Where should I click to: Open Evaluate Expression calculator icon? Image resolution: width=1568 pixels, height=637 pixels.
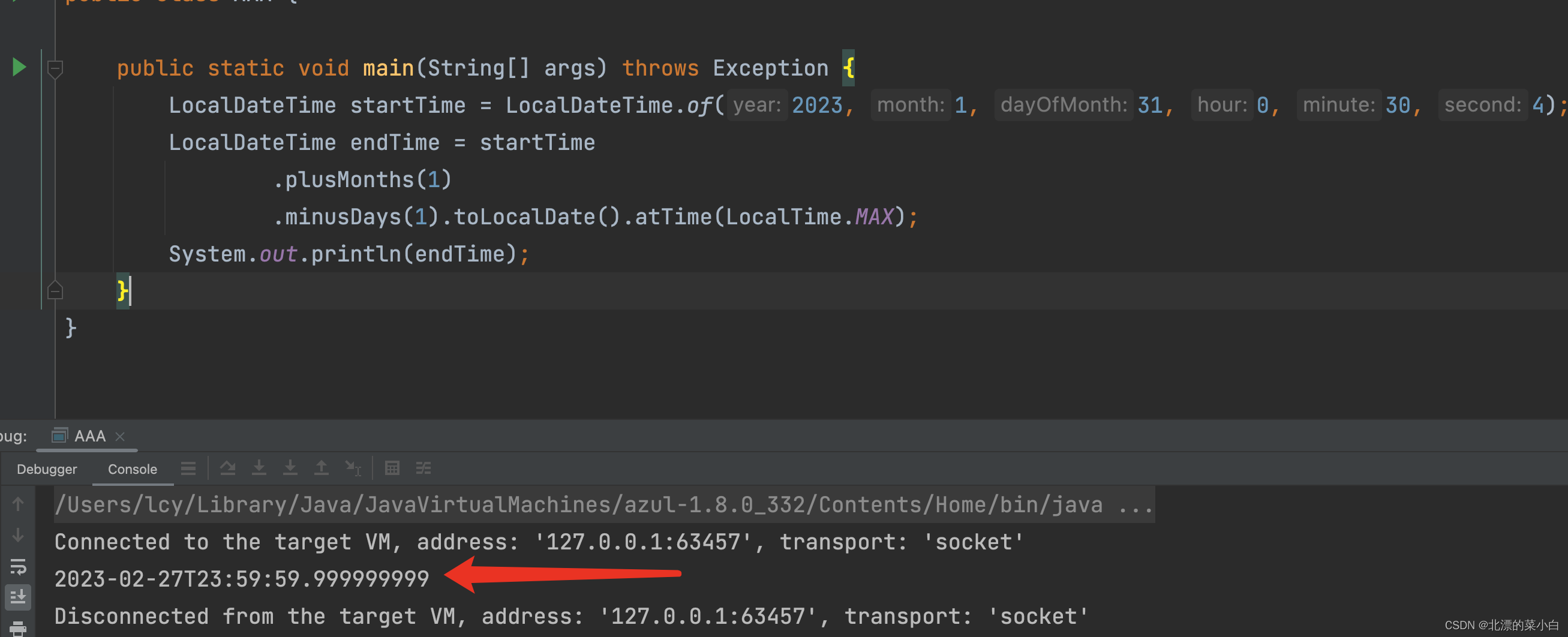tap(392, 468)
